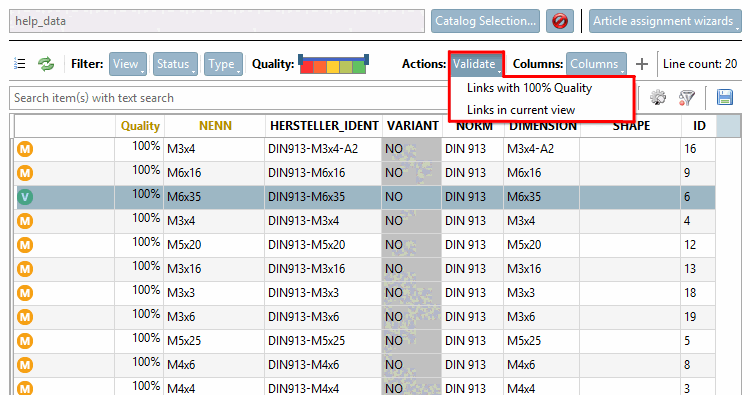This screenshot has width=750, height=395.
Task: Click ID cell 16
Action: [698, 149]
